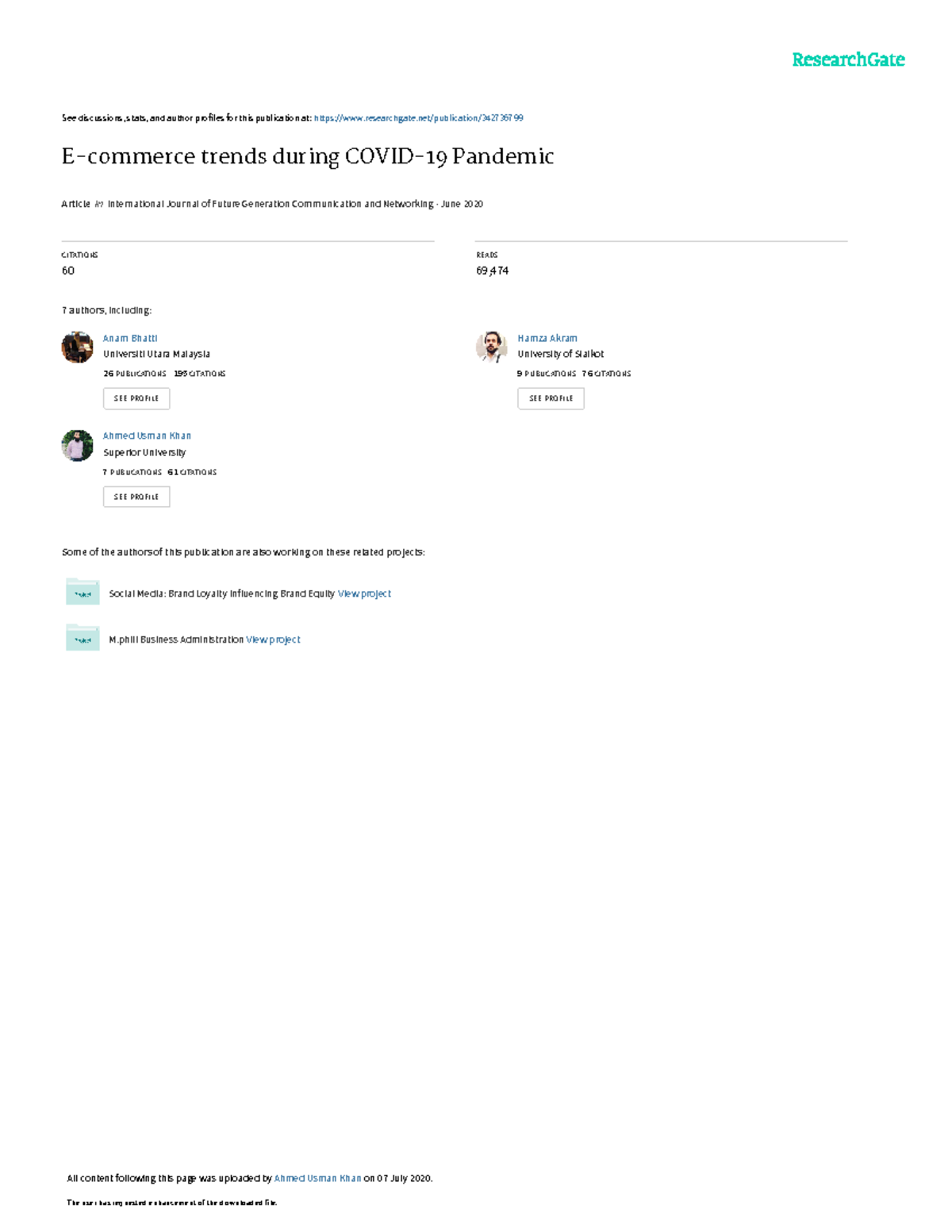Image resolution: width=952 pixels, height=1232 pixels.
Task: Click Ahmed Usman Khan's profile photo
Action: 77,446
